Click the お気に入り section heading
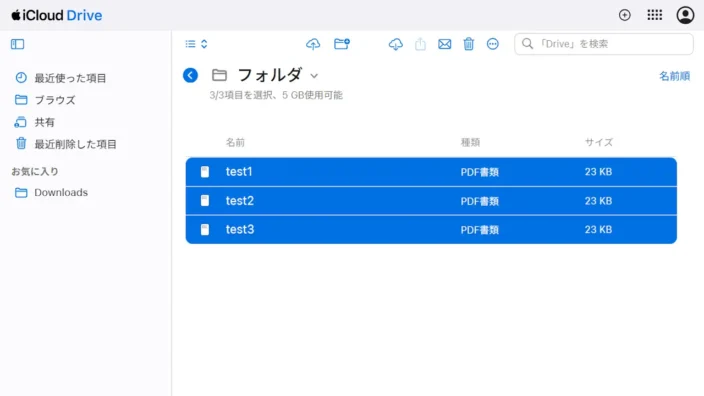Image resolution: width=704 pixels, height=396 pixels. point(35,171)
